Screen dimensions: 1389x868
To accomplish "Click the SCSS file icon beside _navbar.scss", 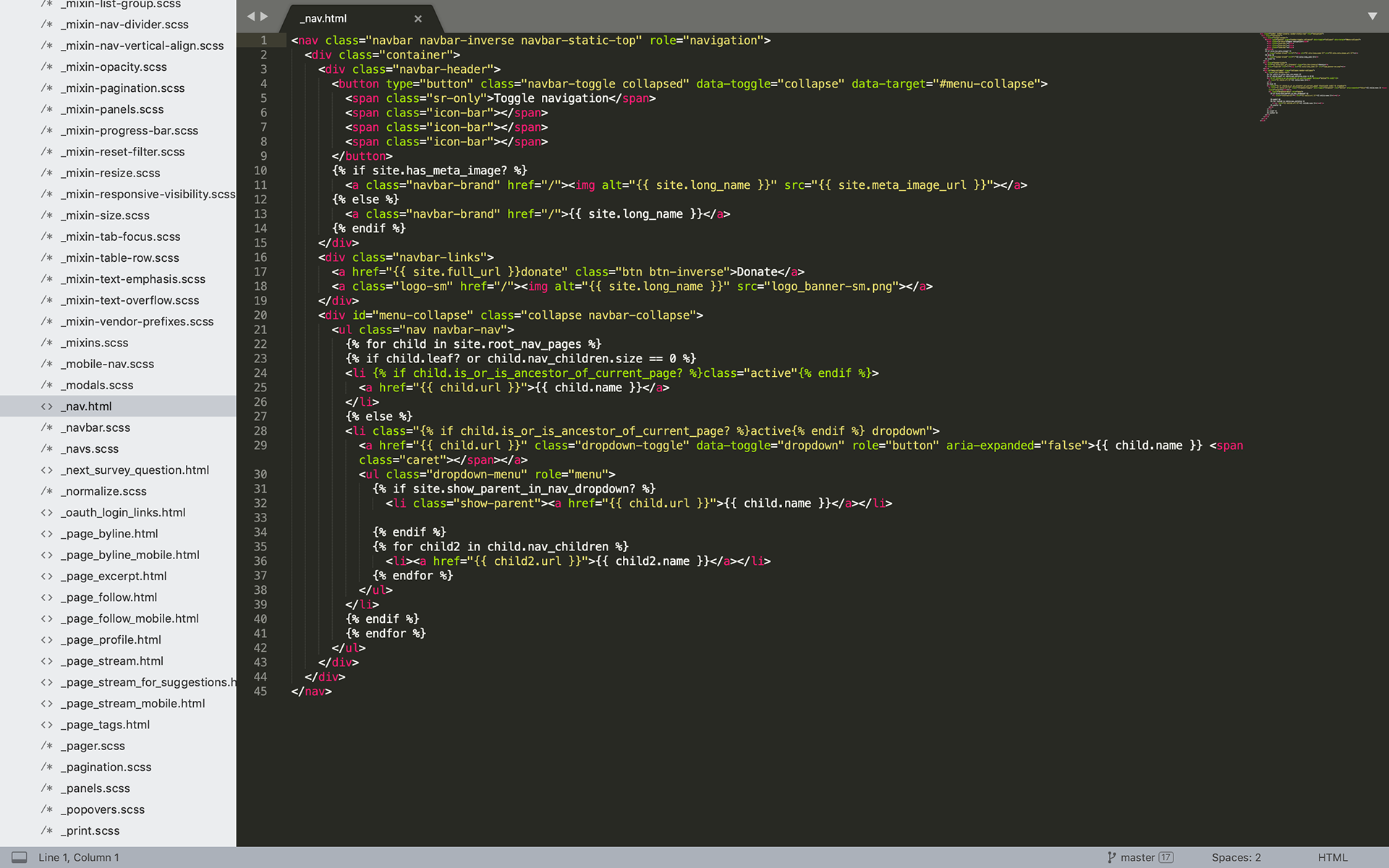I will pos(47,427).
